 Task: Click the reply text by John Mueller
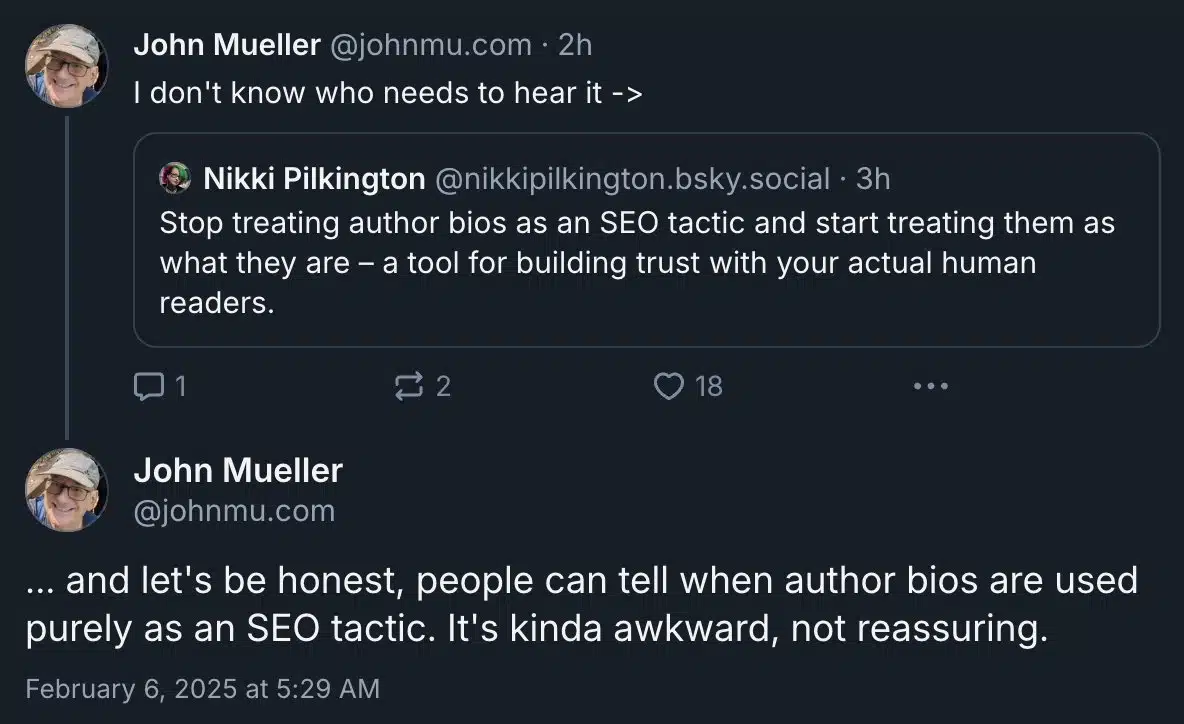(584, 602)
